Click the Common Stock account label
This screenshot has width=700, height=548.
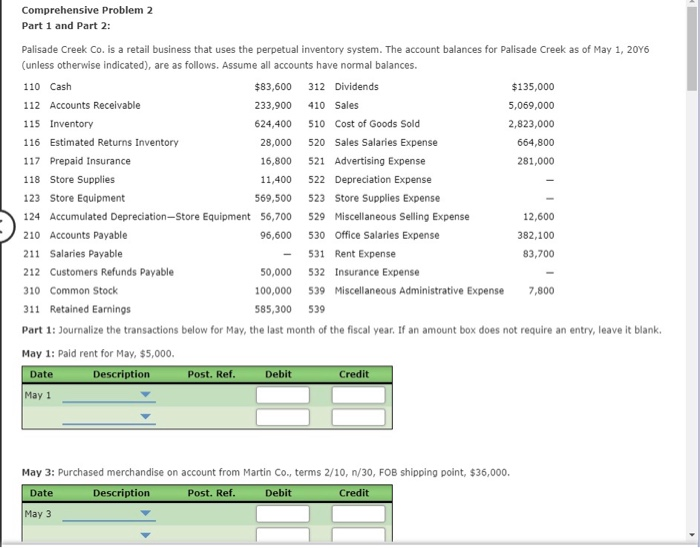point(83,291)
